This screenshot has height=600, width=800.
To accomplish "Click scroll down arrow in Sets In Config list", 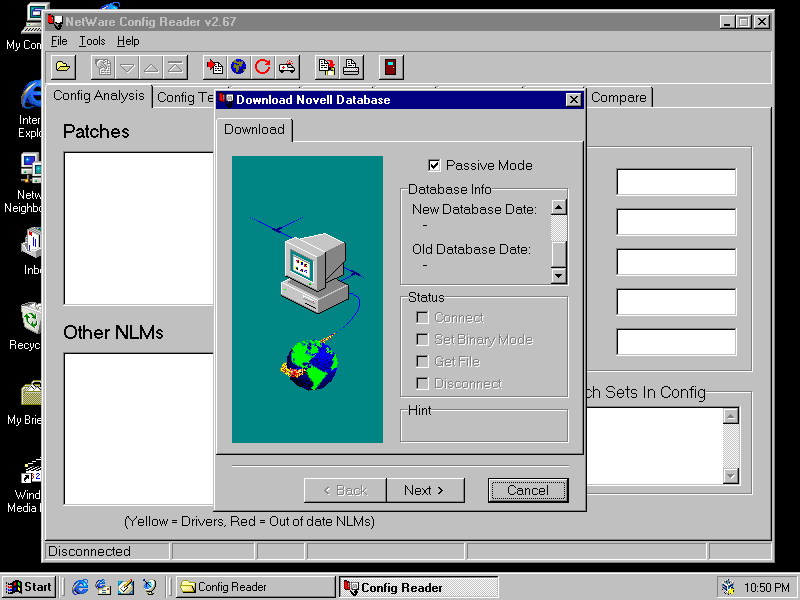I will point(731,476).
